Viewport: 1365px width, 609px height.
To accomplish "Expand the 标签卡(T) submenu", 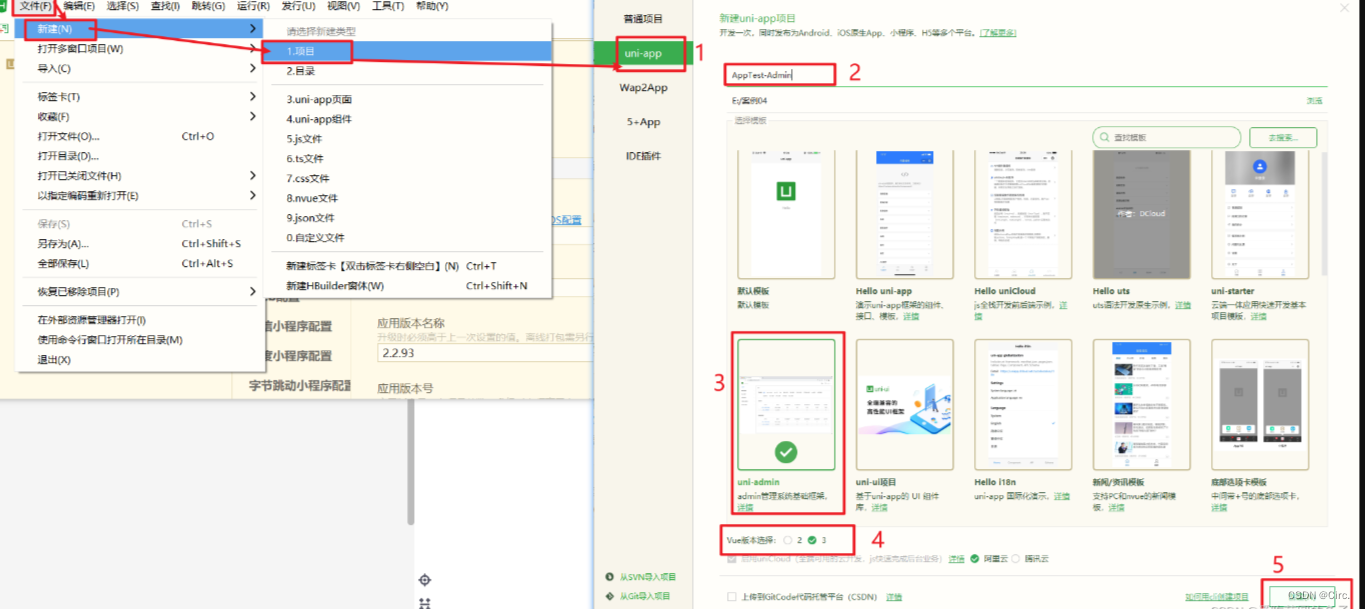I will (x=141, y=97).
